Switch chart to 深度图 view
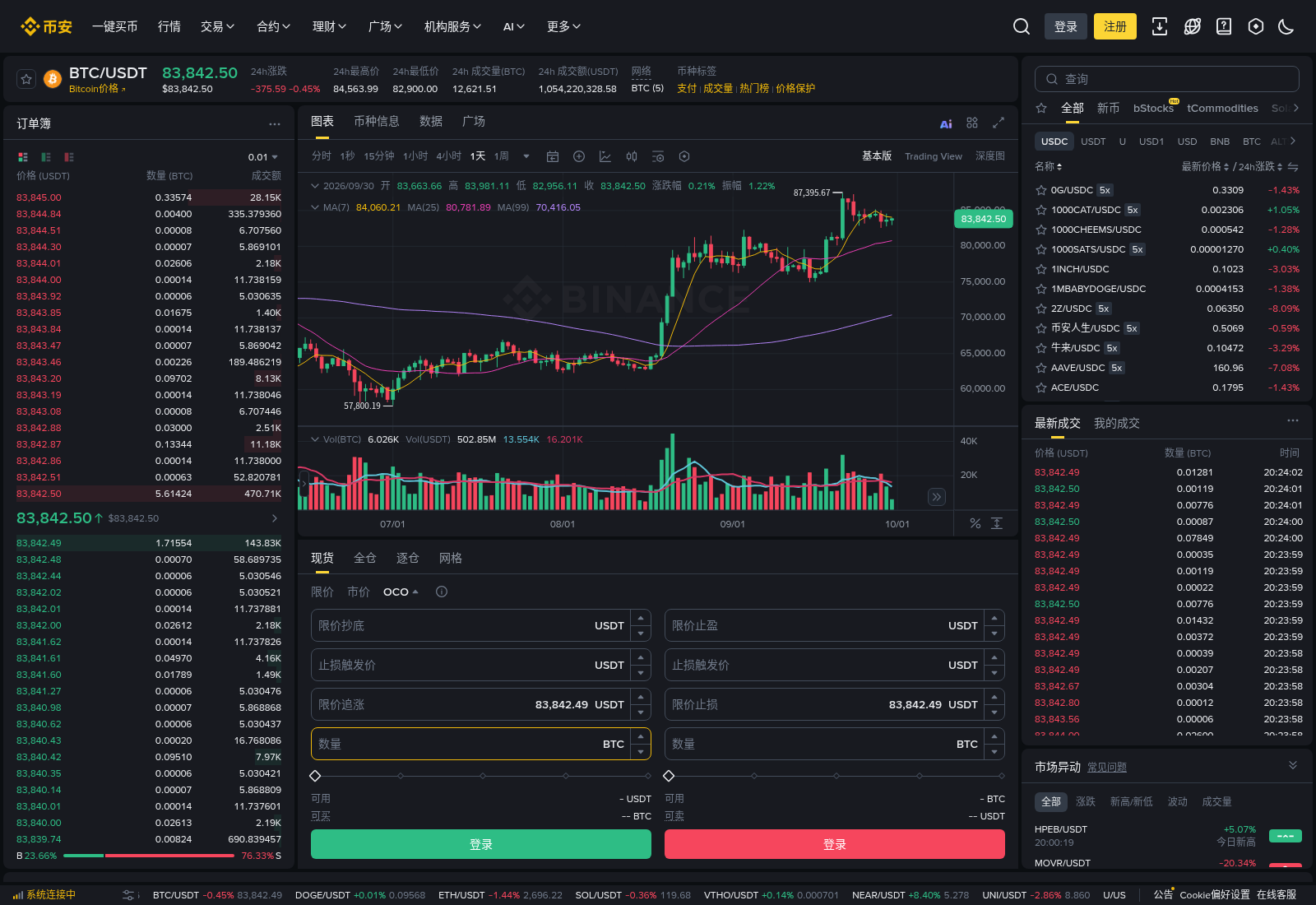This screenshot has width=1316, height=905. point(990,156)
